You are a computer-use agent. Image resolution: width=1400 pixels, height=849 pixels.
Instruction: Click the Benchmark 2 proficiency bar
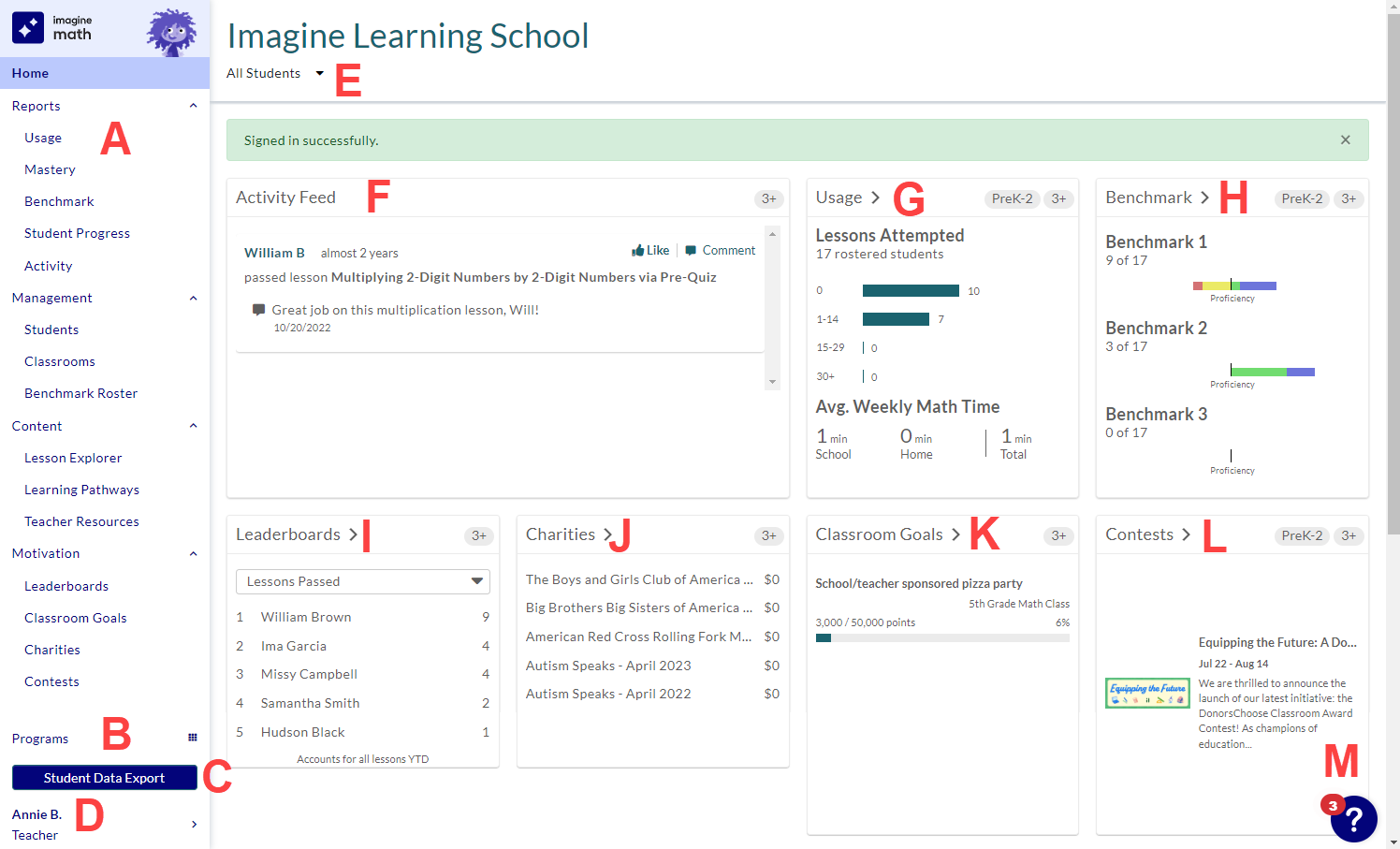point(1273,372)
